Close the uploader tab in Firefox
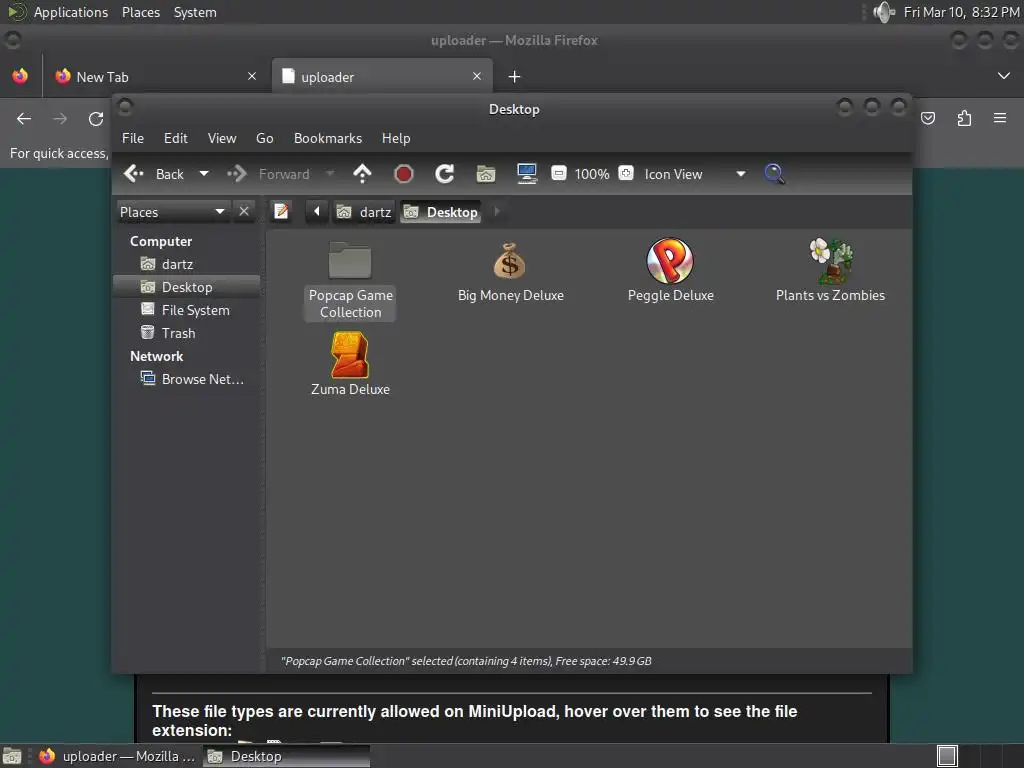Viewport: 1024px width, 768px height. click(477, 76)
